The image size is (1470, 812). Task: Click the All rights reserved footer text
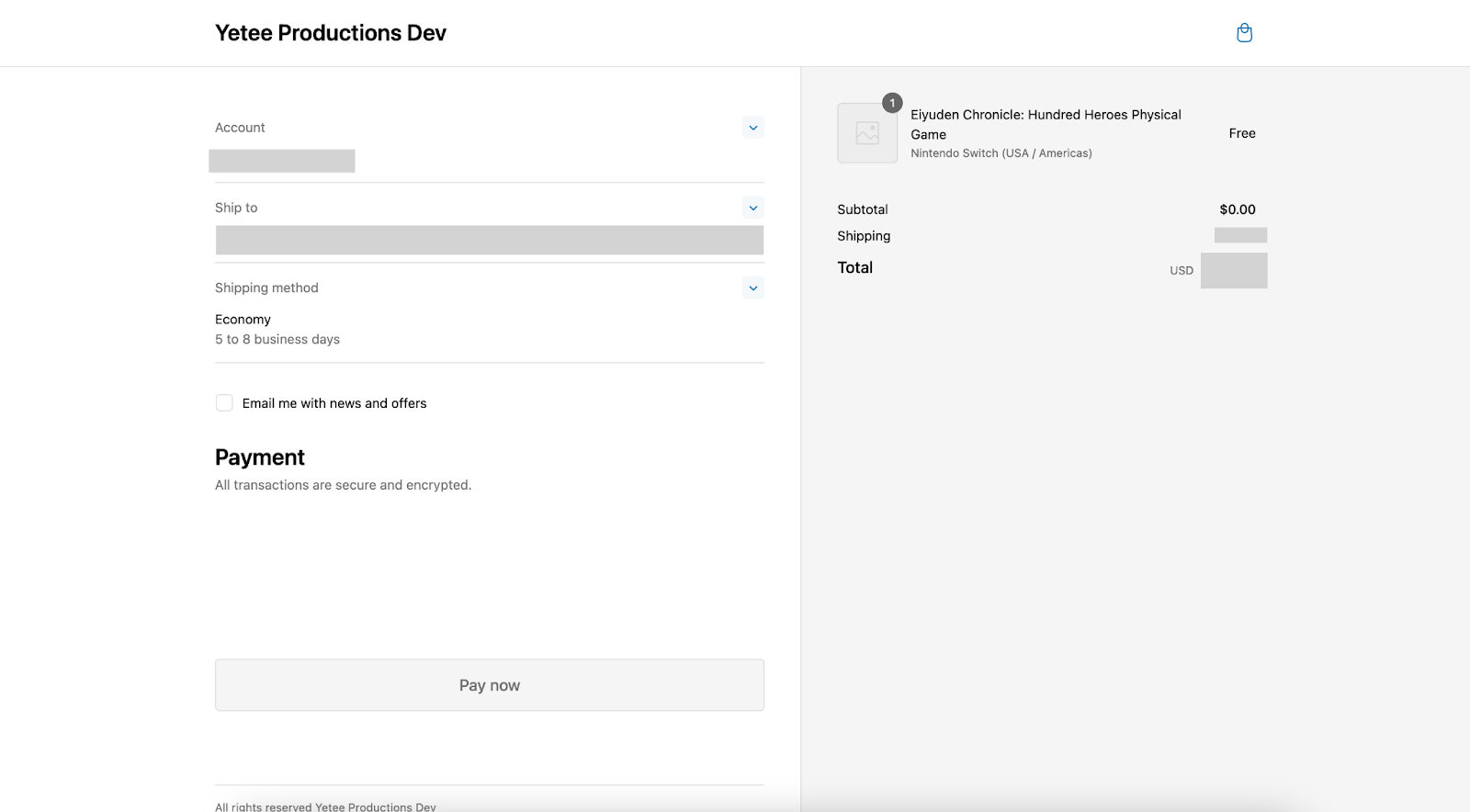click(325, 806)
